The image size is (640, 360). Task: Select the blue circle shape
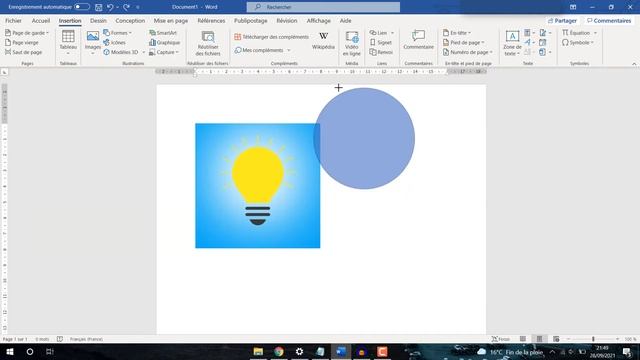click(x=364, y=138)
